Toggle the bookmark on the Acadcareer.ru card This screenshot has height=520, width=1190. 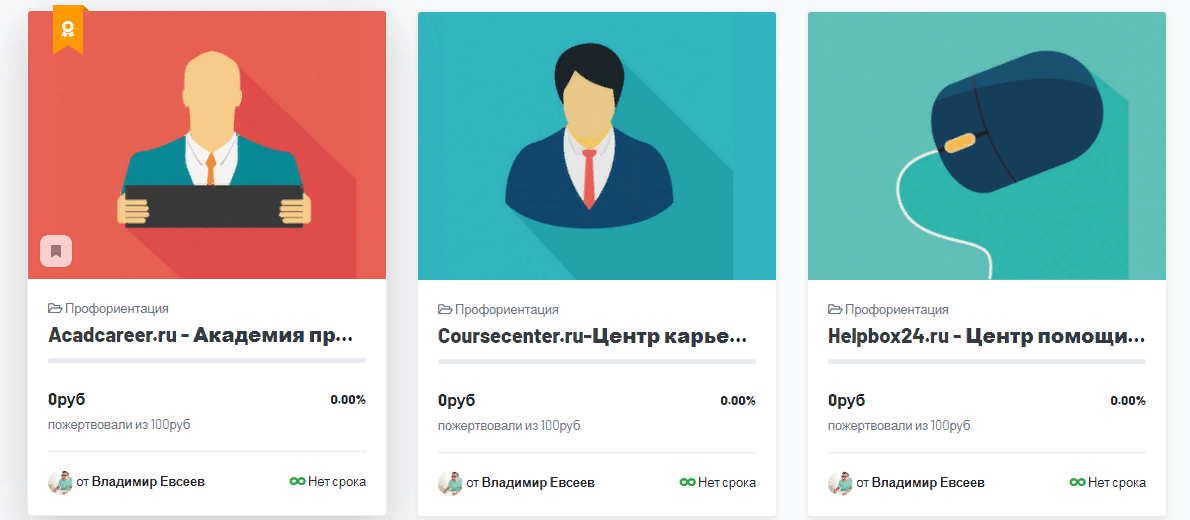[x=56, y=251]
